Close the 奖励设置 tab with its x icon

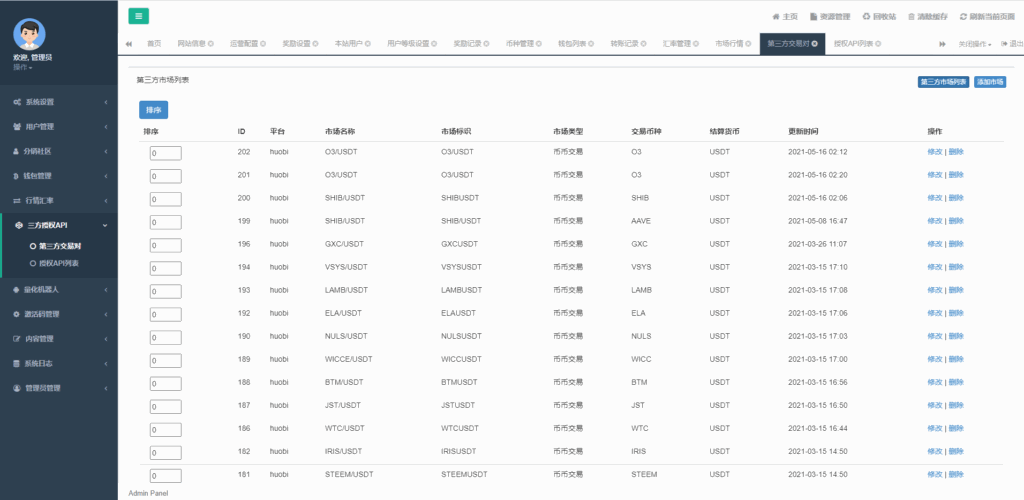(315, 44)
